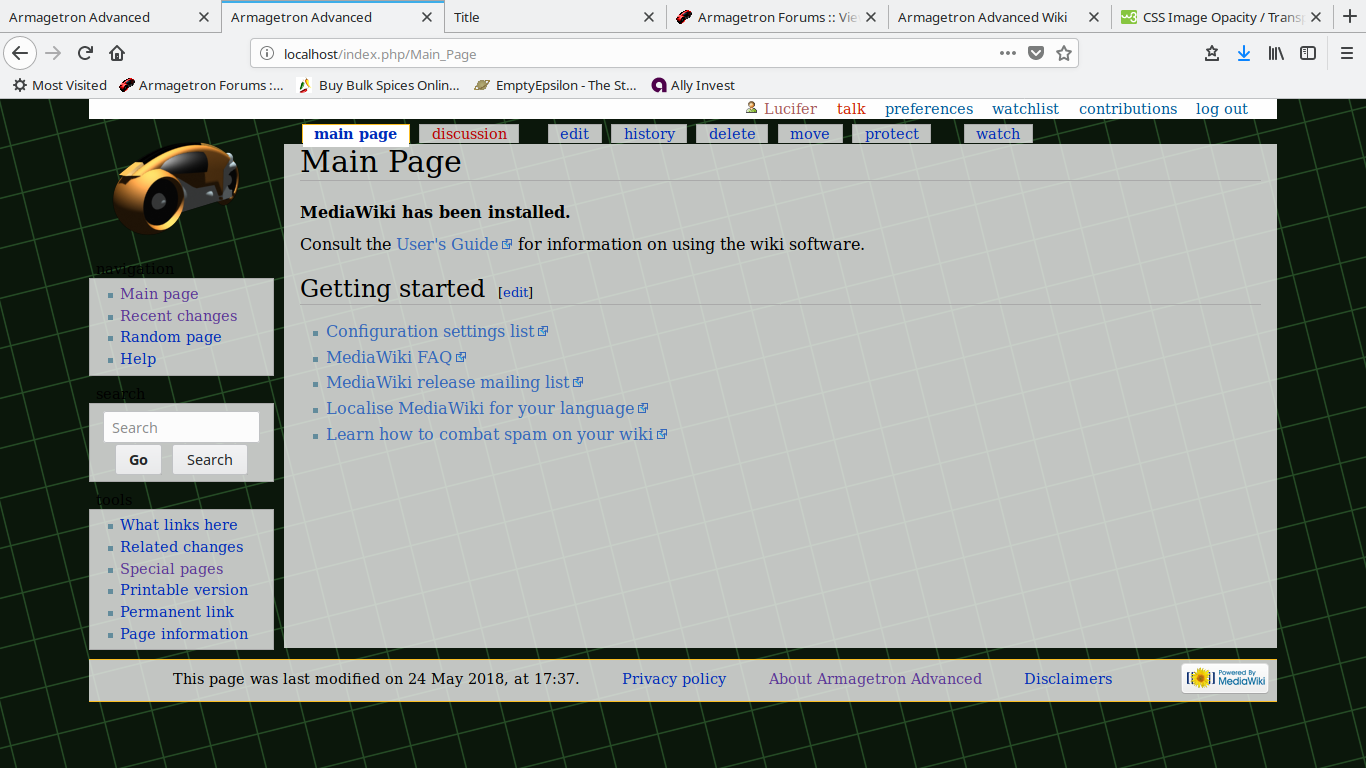The image size is (1366, 768).
Task: Open Armagetron Forums bookmark
Action: (201, 85)
